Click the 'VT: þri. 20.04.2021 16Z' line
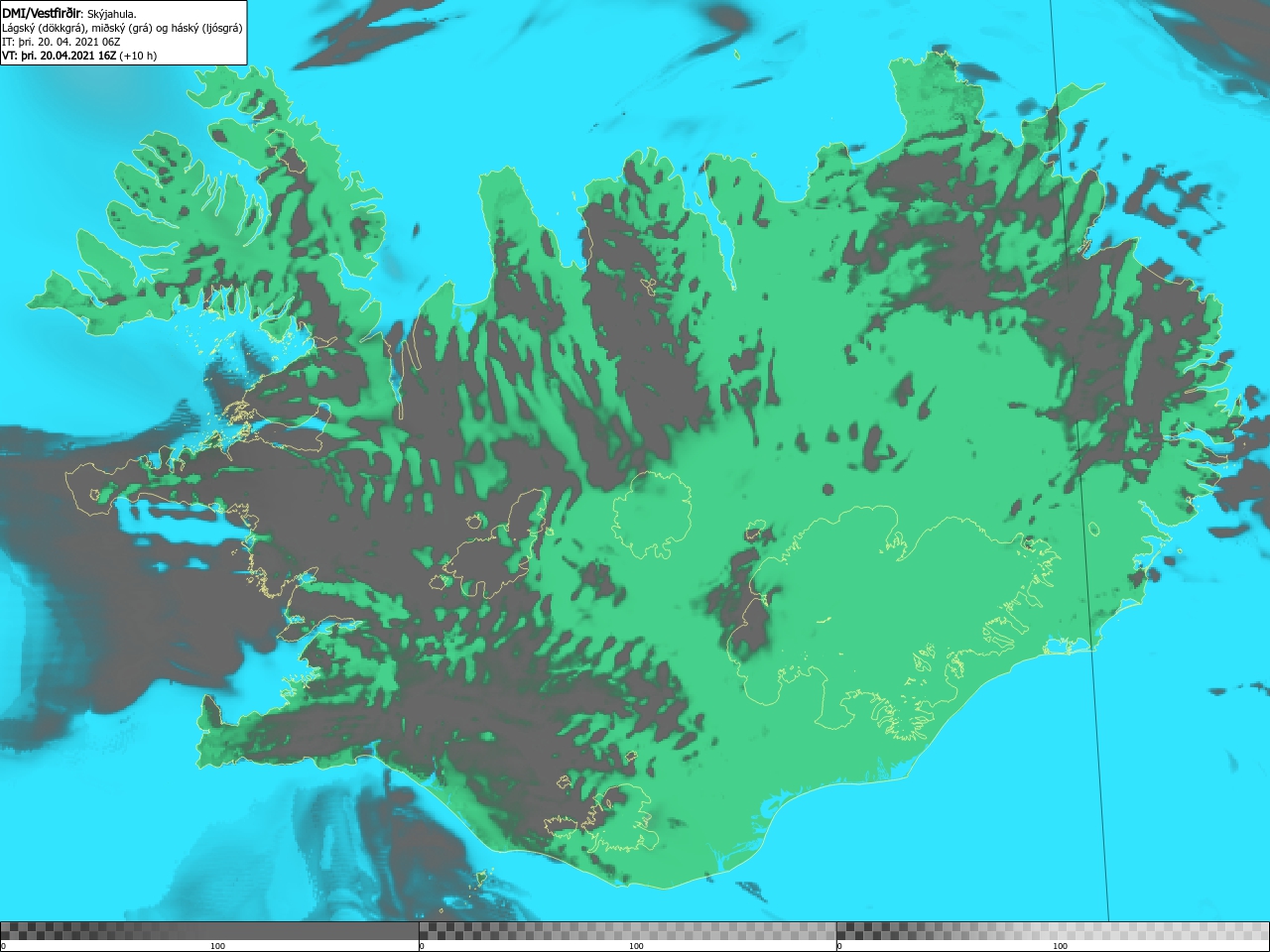This screenshot has height=952, width=1270. pos(79,56)
